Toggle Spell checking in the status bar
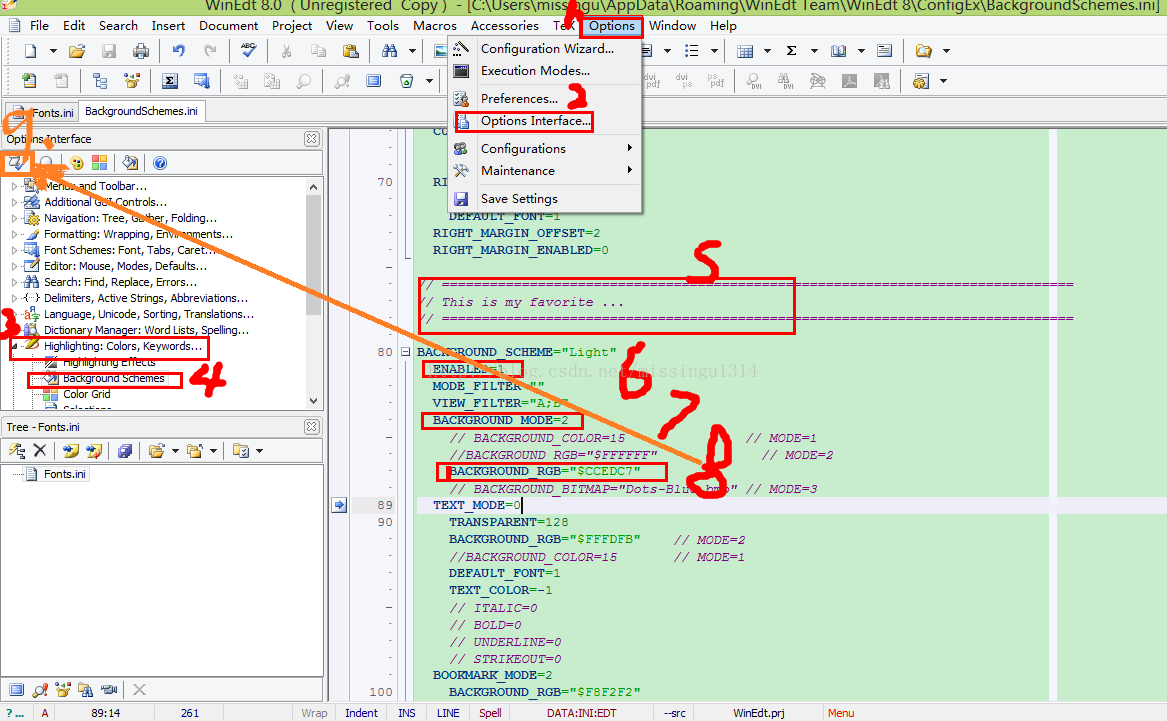This screenshot has width=1167, height=721. (x=490, y=713)
